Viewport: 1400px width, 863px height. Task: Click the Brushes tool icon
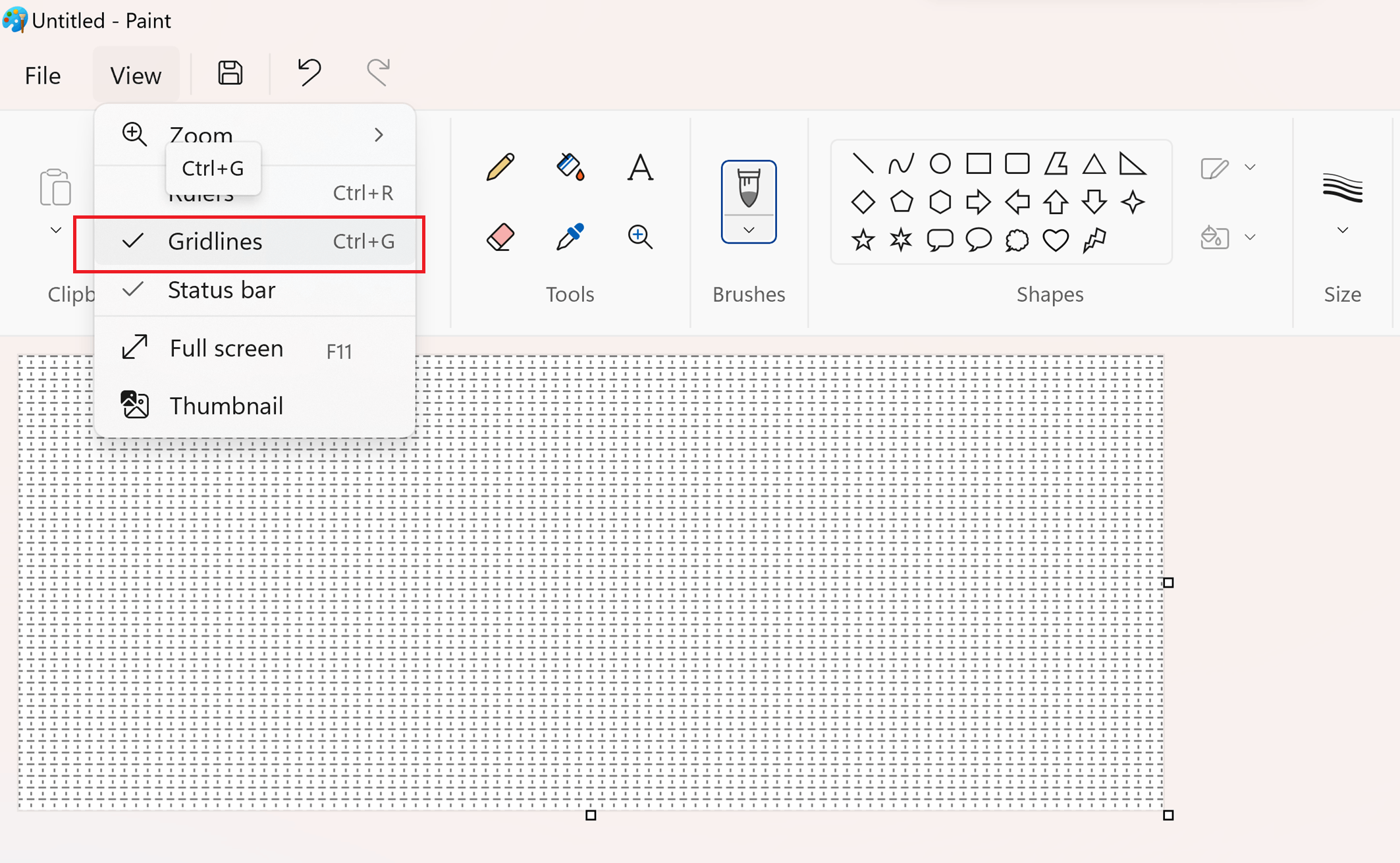pos(749,188)
